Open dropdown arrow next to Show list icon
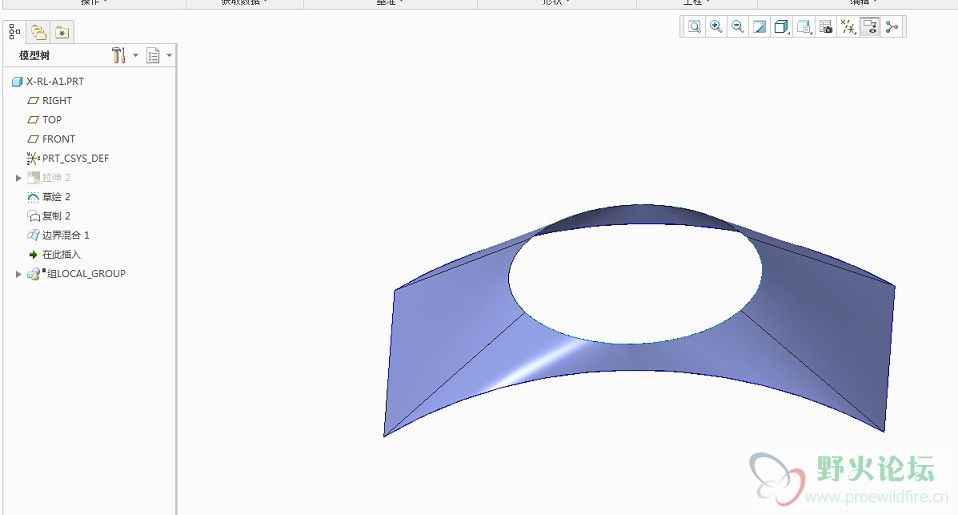958x515 pixels. coord(169,56)
